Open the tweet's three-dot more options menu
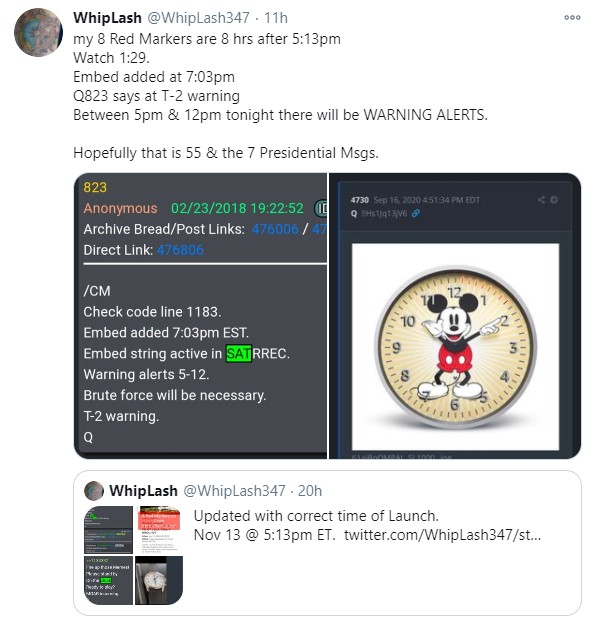The image size is (591, 621). [x=572, y=17]
